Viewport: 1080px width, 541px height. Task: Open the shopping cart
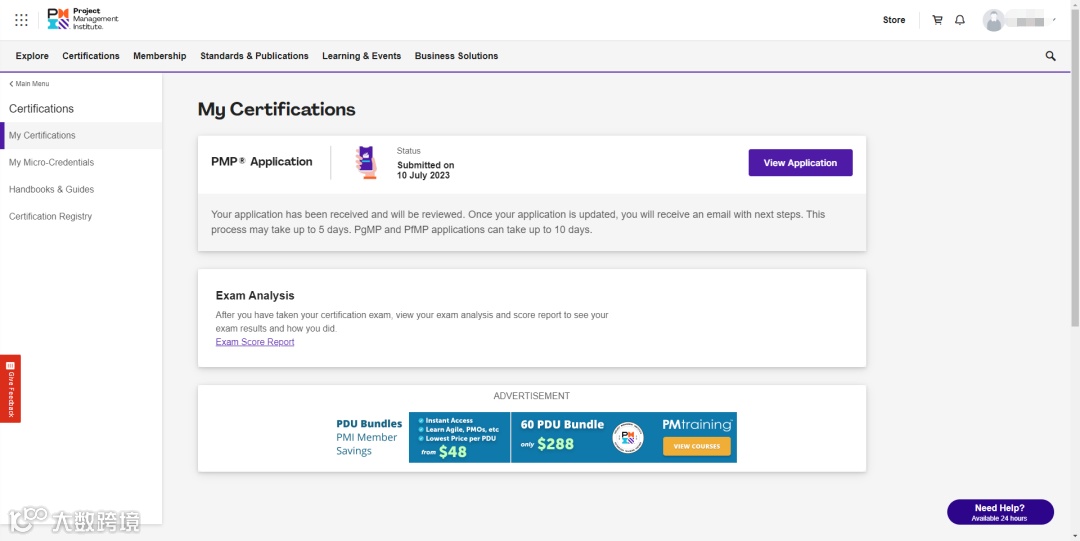coord(937,20)
